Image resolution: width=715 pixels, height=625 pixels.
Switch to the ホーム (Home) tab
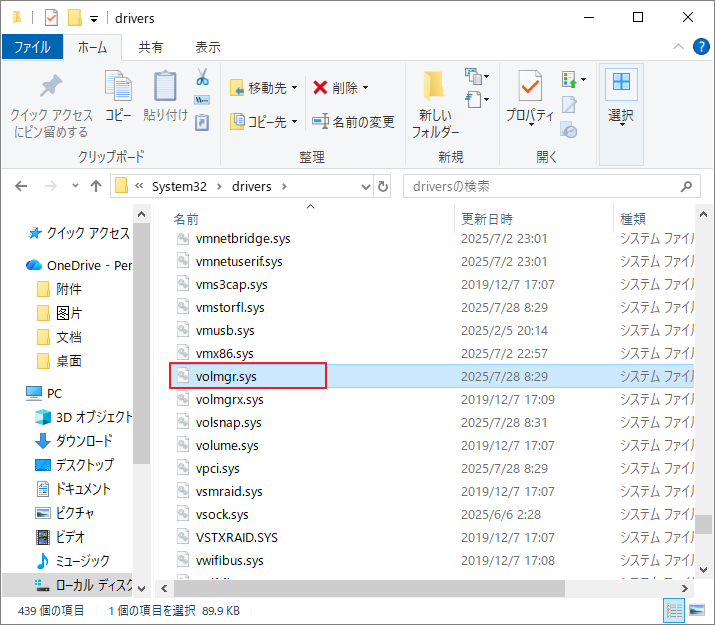(x=92, y=47)
